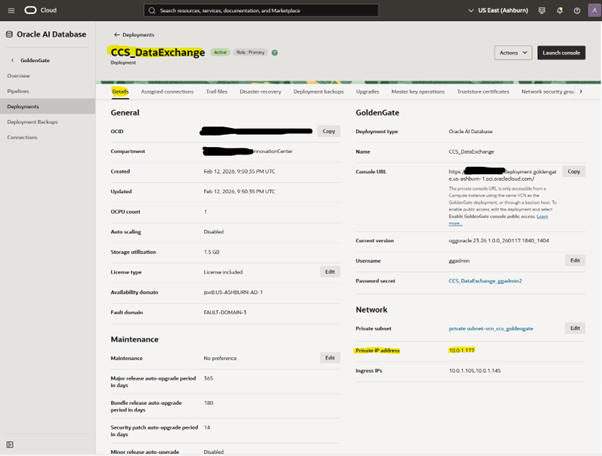Switch to the Assigned connections tab
The width and height of the screenshot is (602, 456).
point(167,91)
